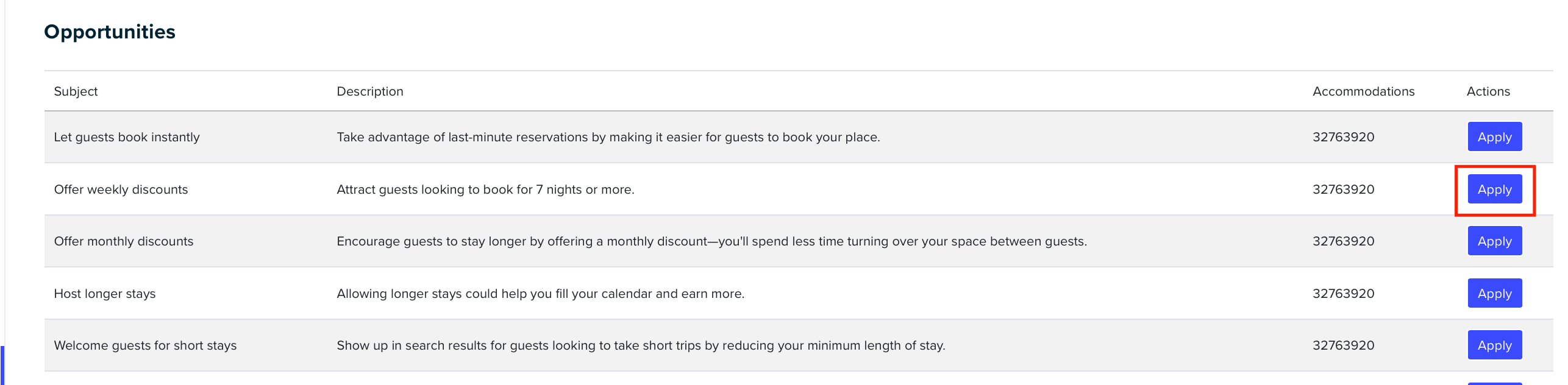This screenshot has width=1568, height=385.
Task: Select the 'Offer monthly discounts' subject text
Action: (124, 241)
